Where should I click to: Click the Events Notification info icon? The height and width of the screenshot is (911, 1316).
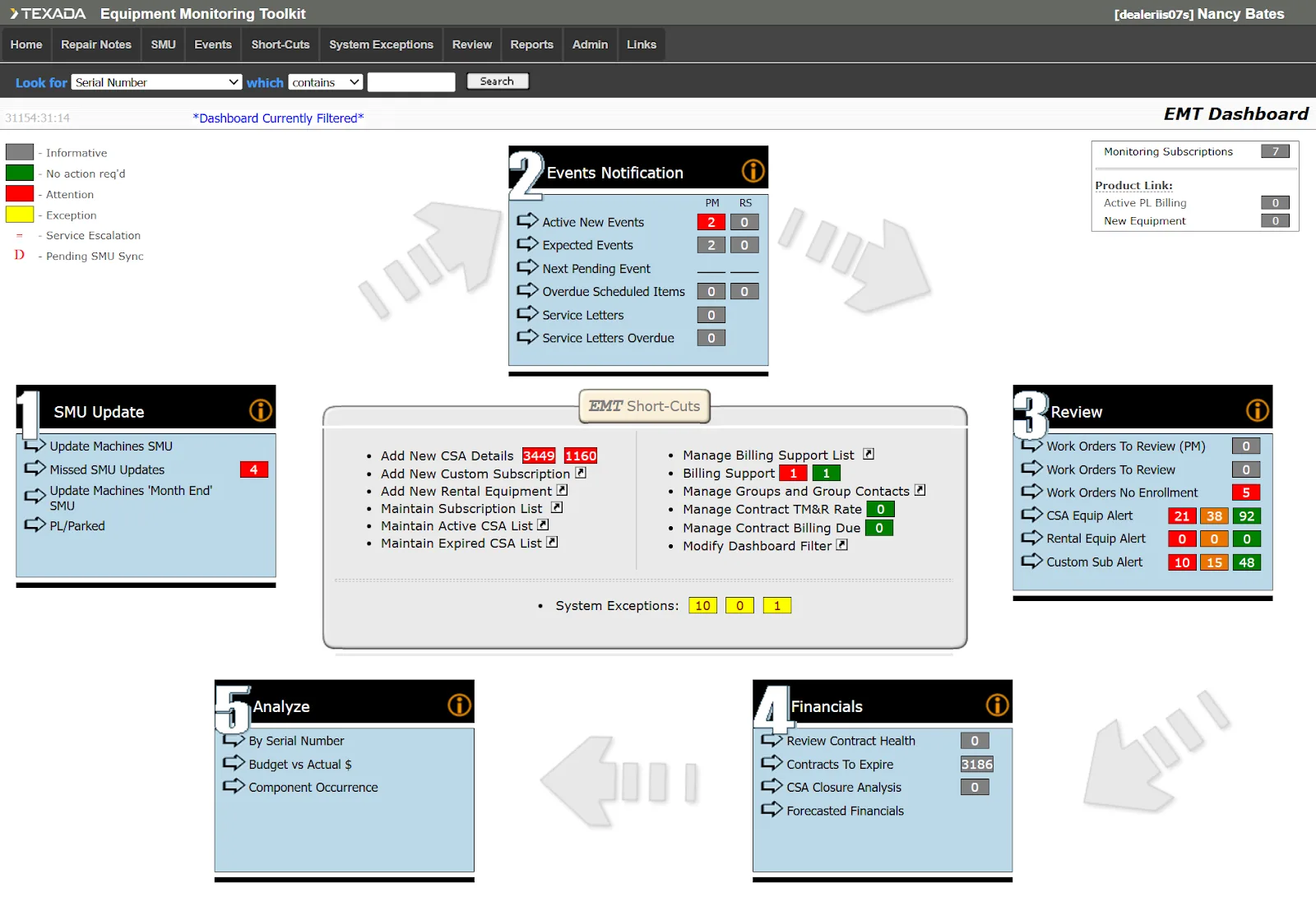(753, 171)
